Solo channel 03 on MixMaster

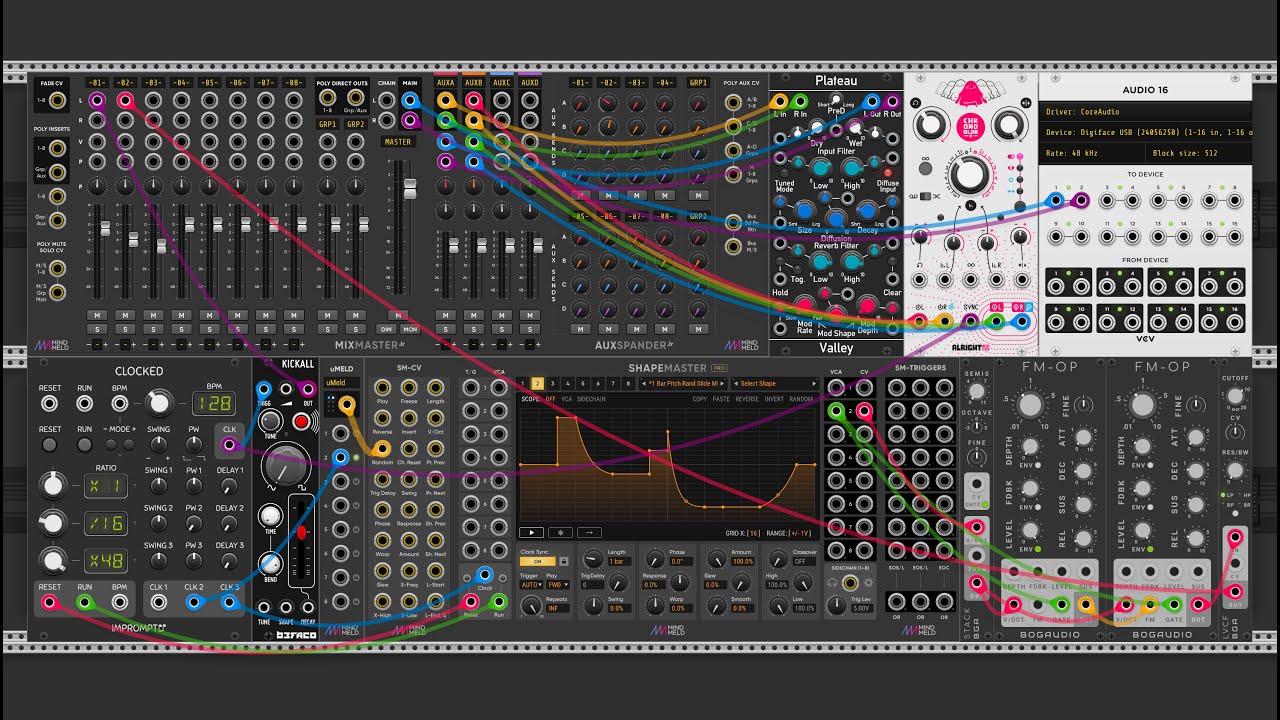(153, 329)
